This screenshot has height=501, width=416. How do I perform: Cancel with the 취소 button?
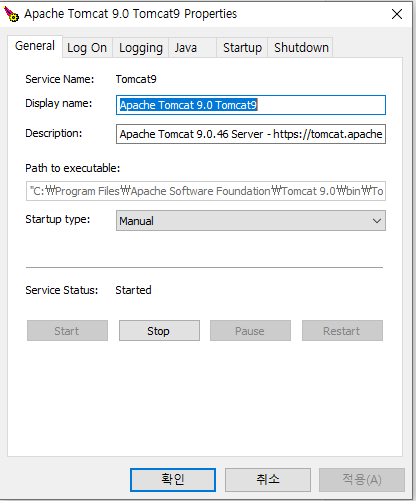pyautogui.click(x=268, y=480)
